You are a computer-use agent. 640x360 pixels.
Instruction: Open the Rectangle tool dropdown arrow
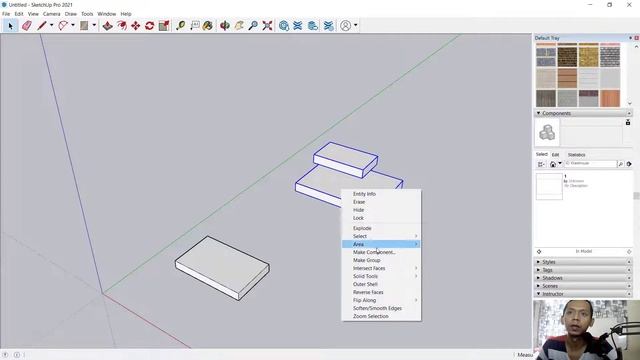point(94,25)
